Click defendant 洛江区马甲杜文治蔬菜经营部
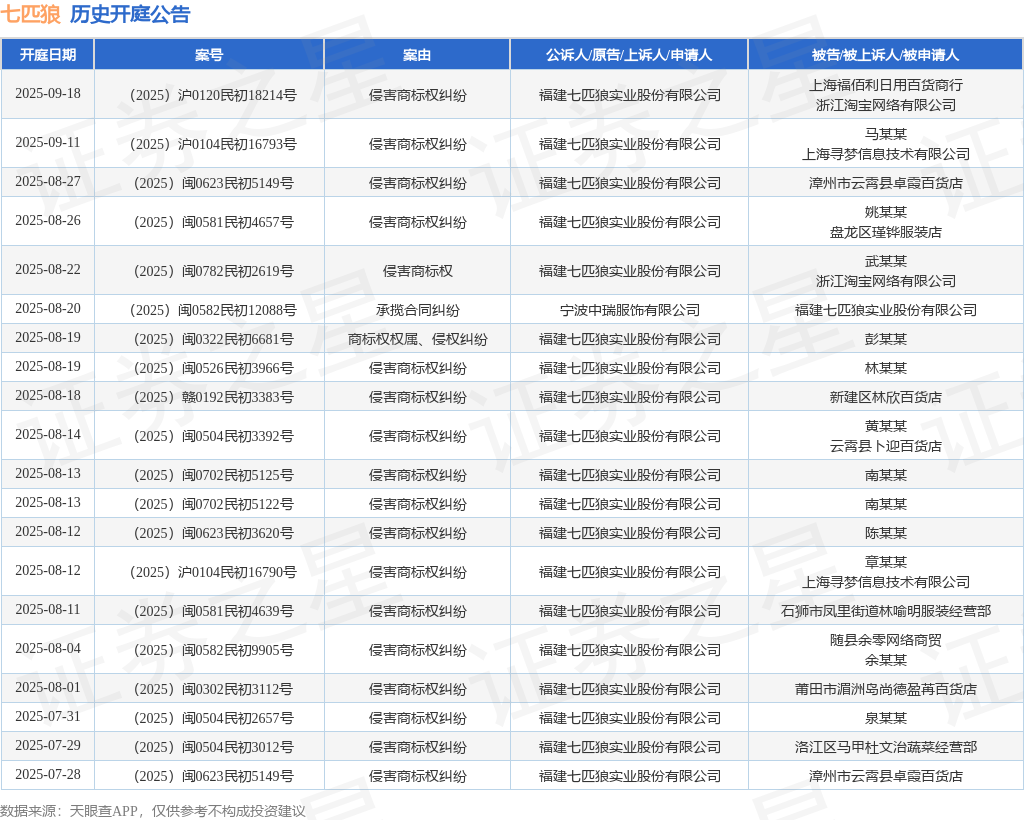The height and width of the screenshot is (820, 1024). (x=886, y=748)
